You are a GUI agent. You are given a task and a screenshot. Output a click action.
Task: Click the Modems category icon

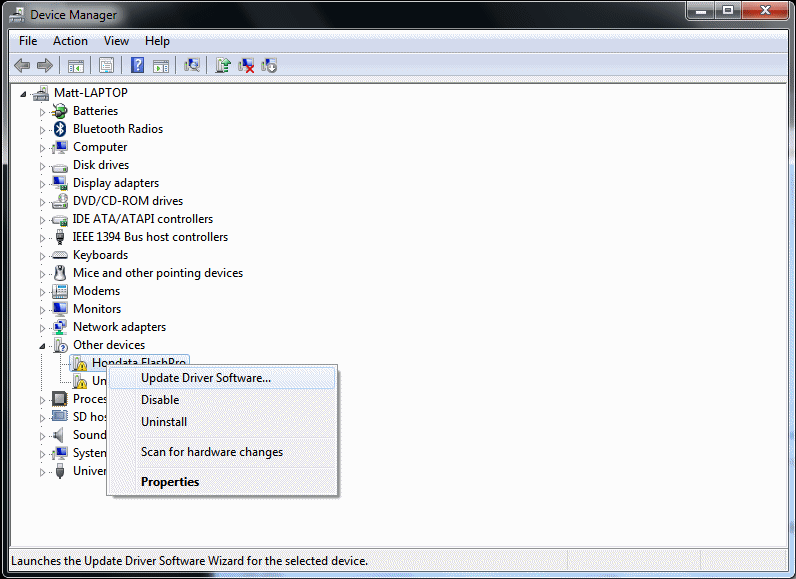point(60,291)
